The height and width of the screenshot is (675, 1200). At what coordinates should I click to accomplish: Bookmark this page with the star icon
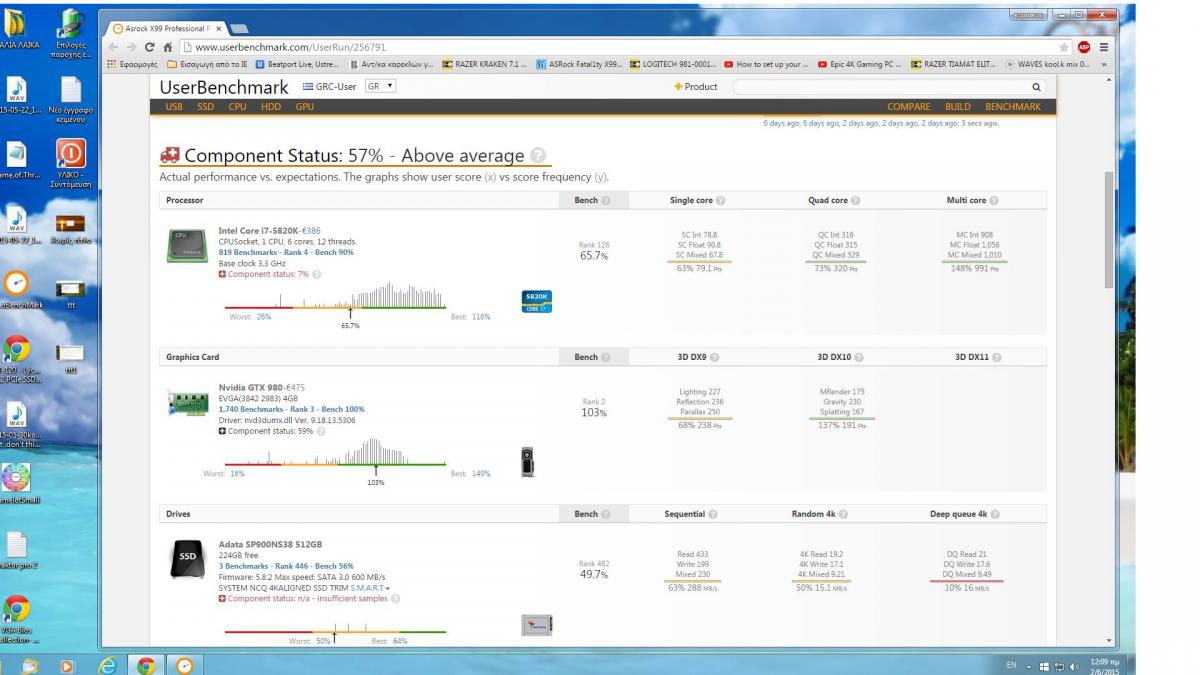coord(1065,47)
